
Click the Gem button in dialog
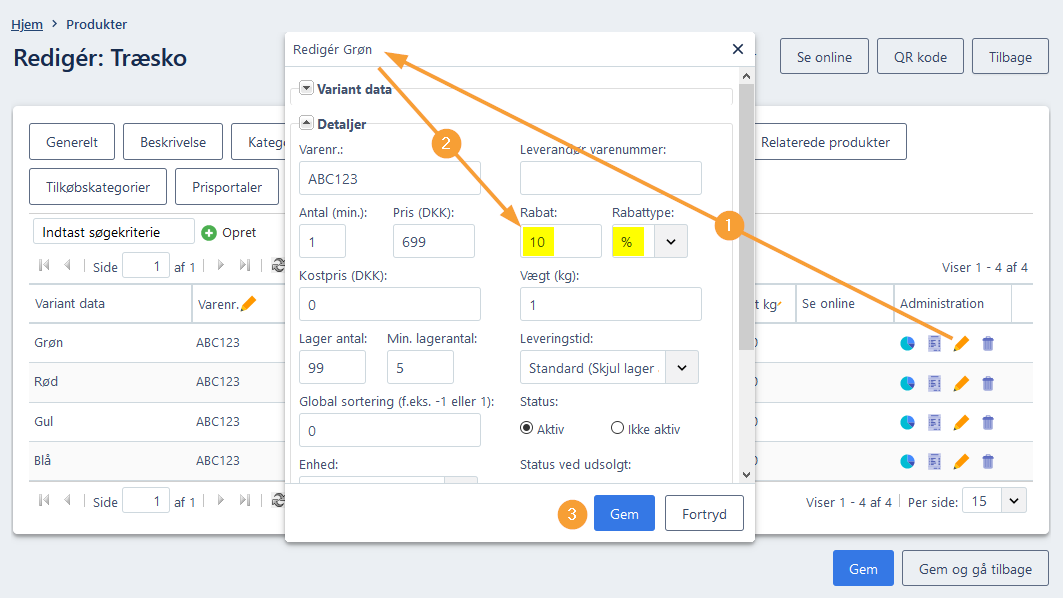624,513
